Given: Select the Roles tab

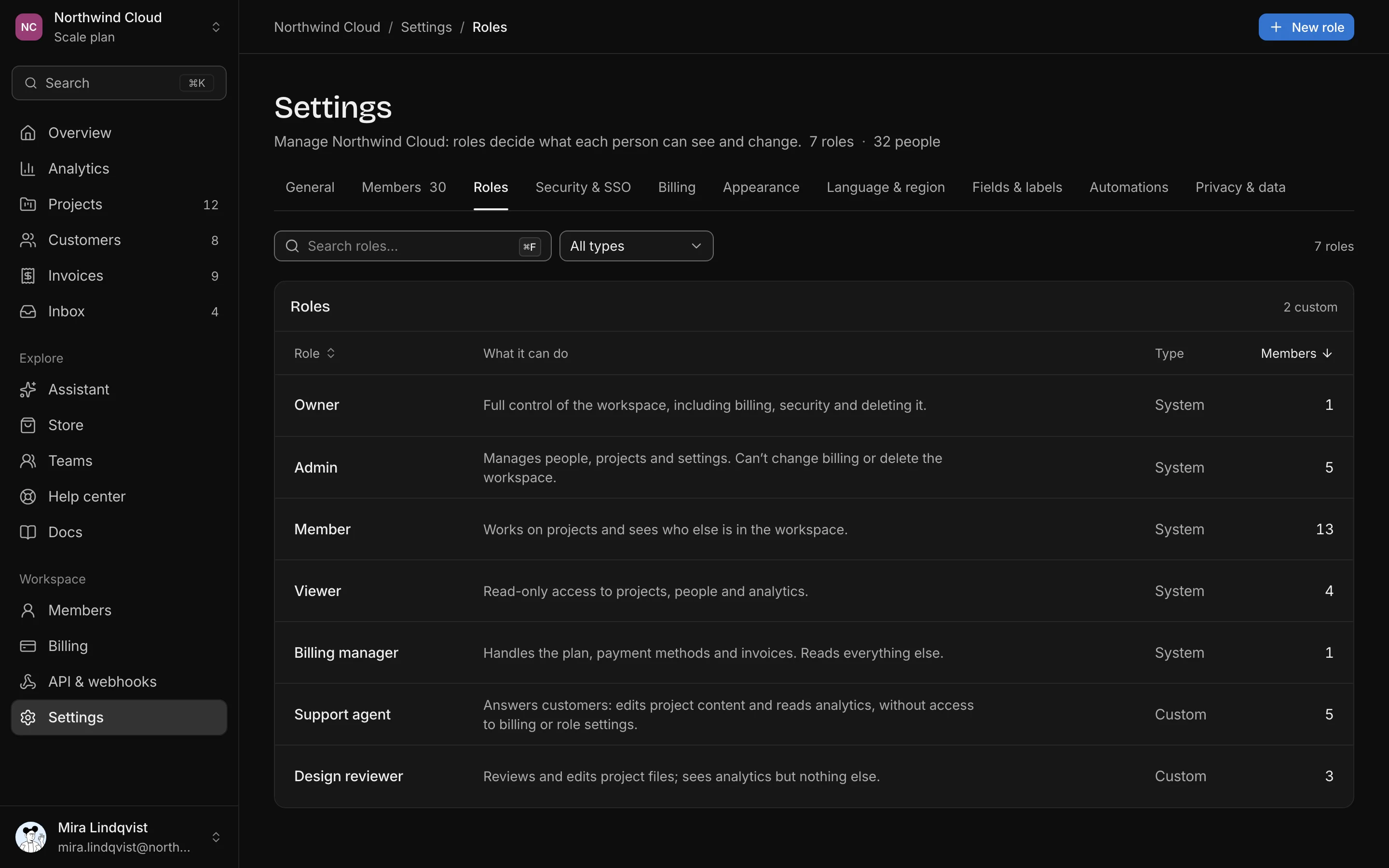Looking at the screenshot, I should [x=491, y=187].
